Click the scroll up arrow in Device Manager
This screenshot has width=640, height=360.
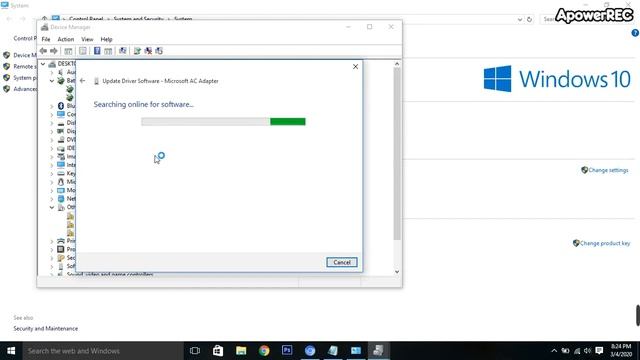coord(397,64)
